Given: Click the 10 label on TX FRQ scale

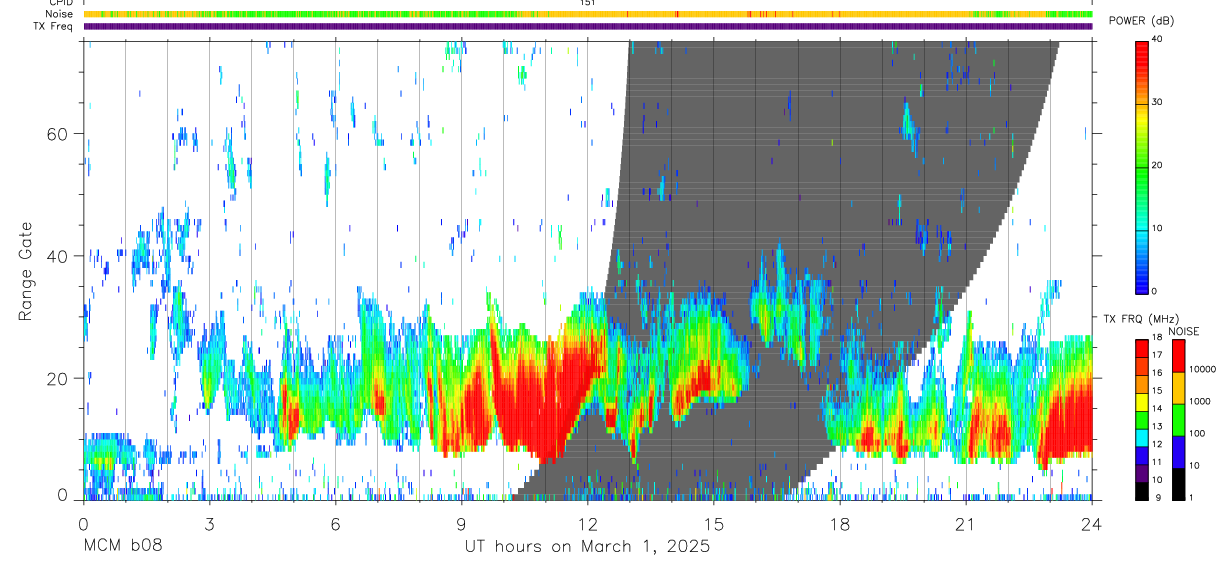Looking at the screenshot, I should (x=1156, y=480).
